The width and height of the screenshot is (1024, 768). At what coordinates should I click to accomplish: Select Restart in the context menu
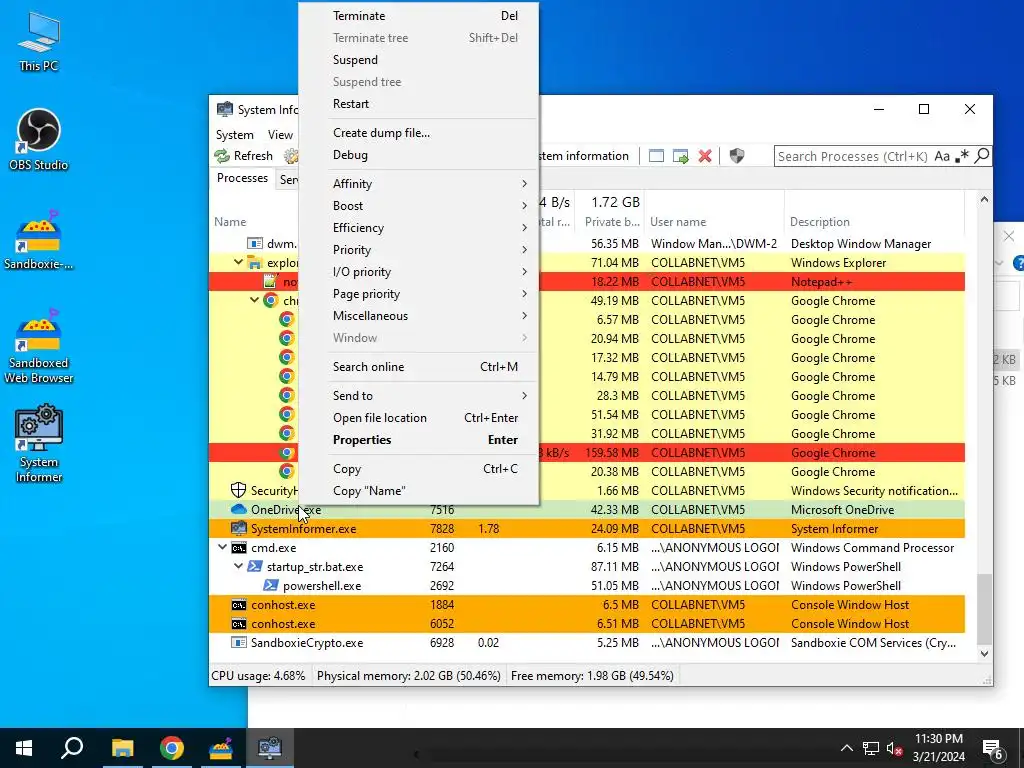pyautogui.click(x=419, y=104)
